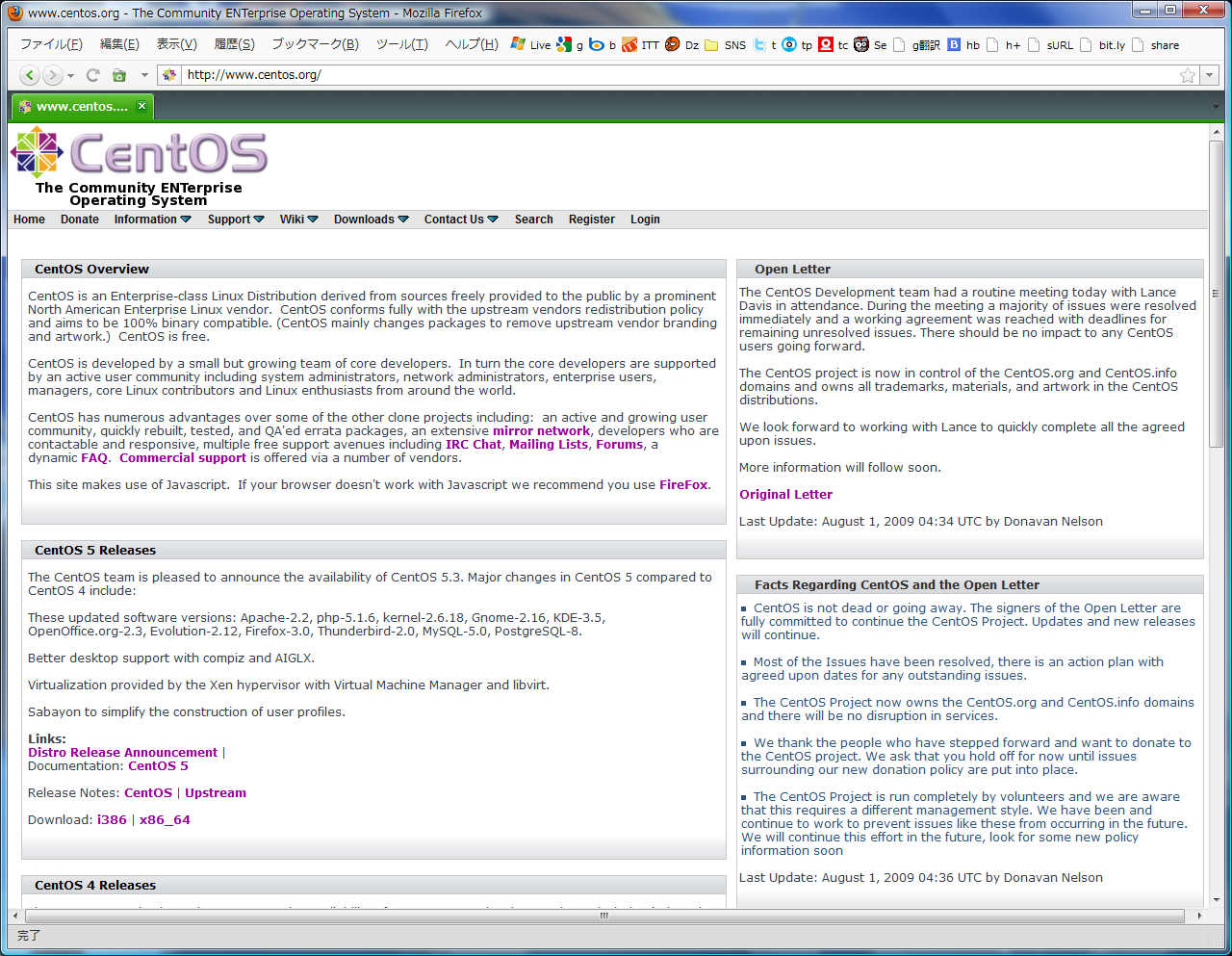The height and width of the screenshot is (956, 1232).
Task: Follow the IRC Chat link
Action: point(474,445)
